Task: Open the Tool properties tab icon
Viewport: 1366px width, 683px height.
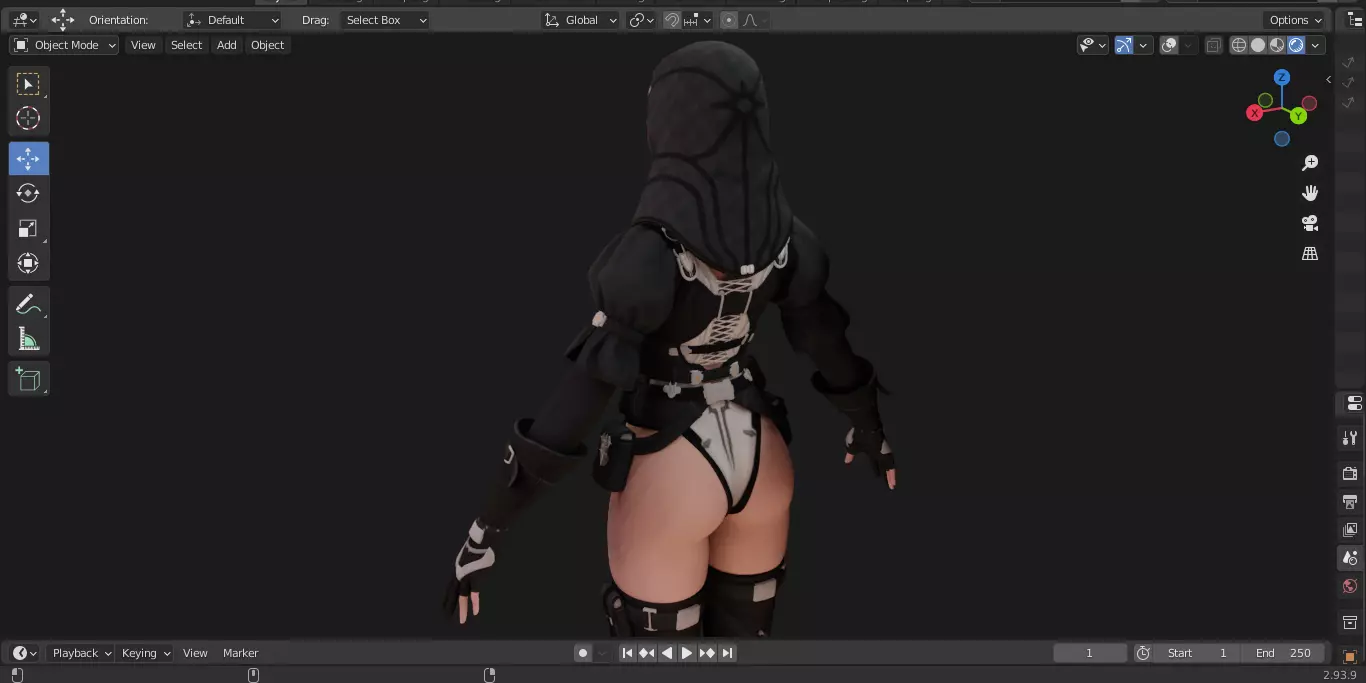Action: (1350, 438)
